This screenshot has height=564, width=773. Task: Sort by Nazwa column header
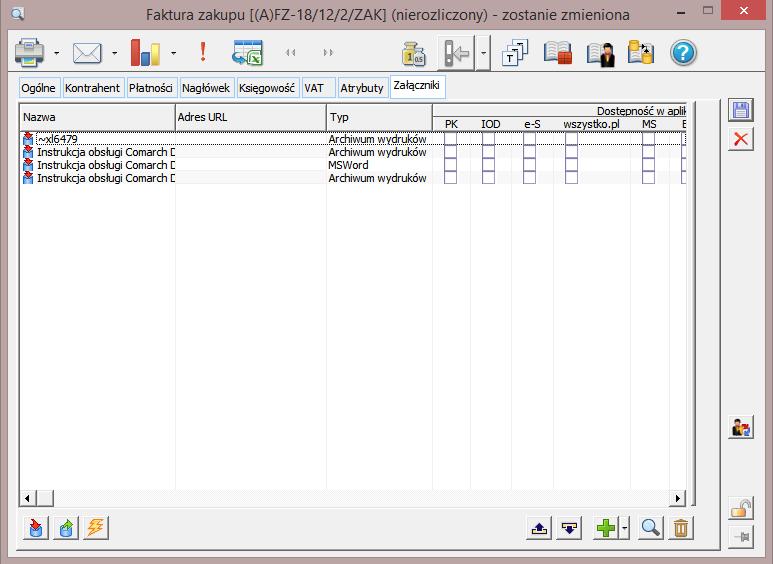98,117
